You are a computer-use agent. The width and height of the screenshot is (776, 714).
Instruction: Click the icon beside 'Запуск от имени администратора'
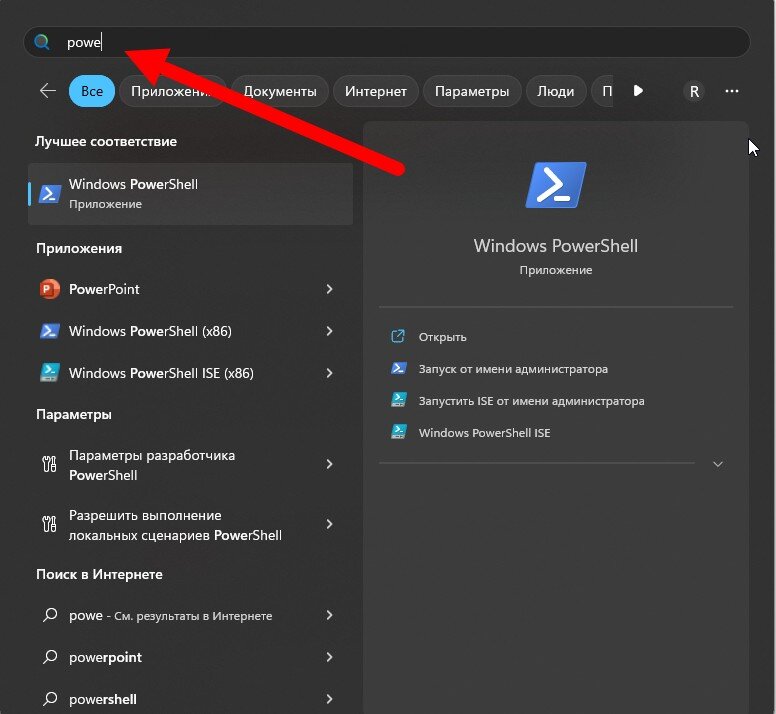point(398,368)
